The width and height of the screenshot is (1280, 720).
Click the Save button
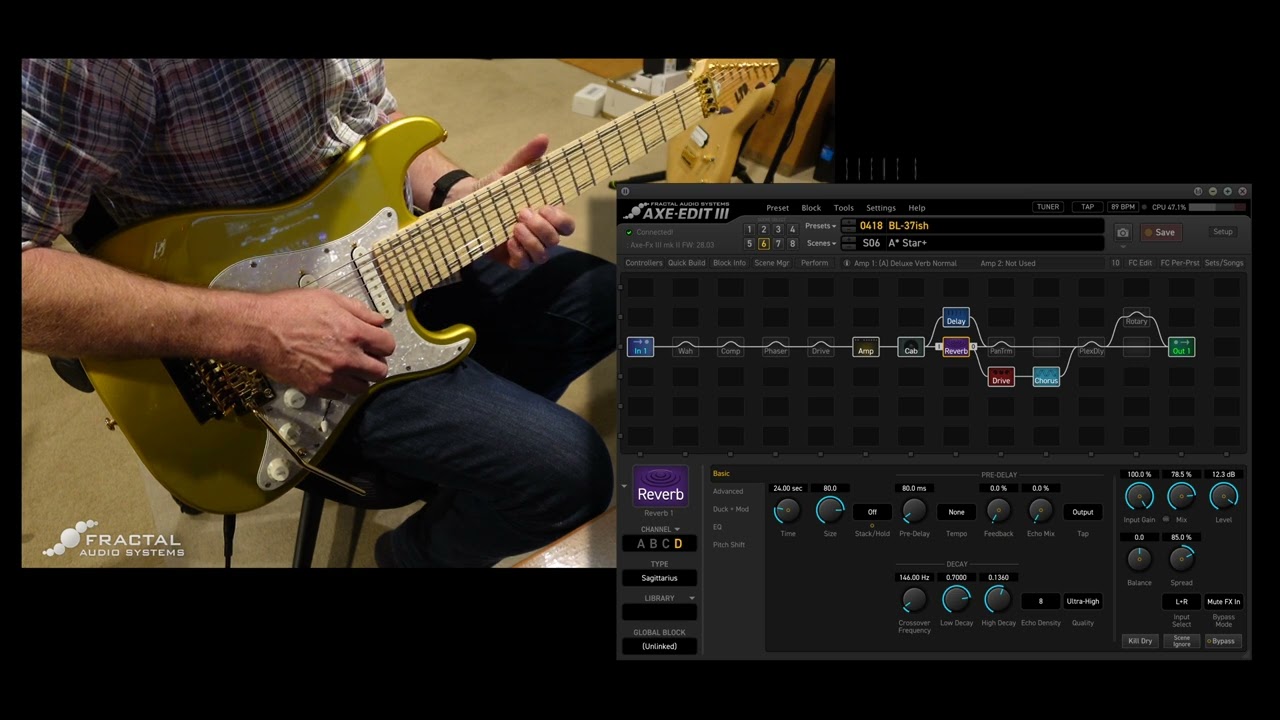click(1160, 232)
